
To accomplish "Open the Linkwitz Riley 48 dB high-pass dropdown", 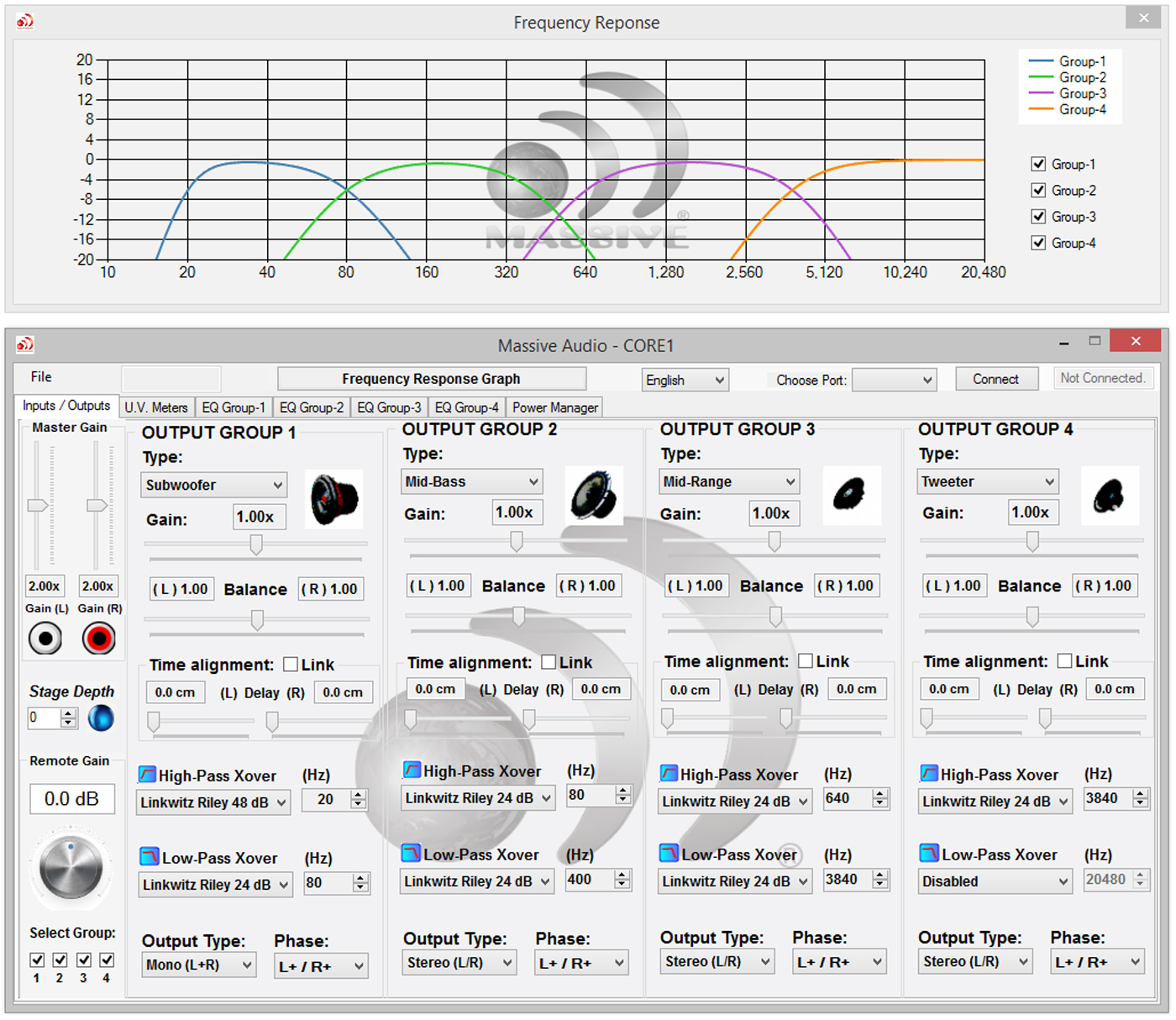I will click(213, 802).
